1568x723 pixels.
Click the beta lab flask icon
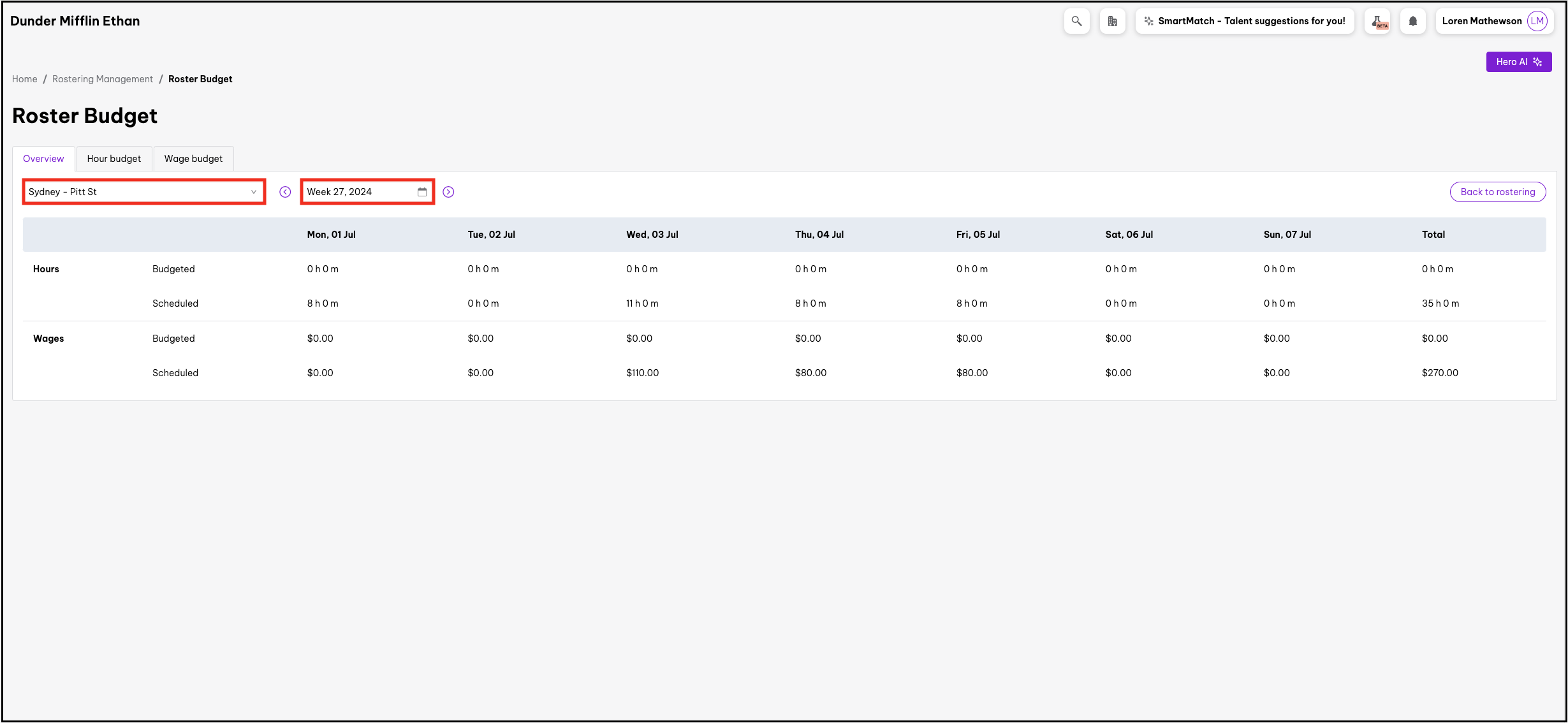point(1377,21)
